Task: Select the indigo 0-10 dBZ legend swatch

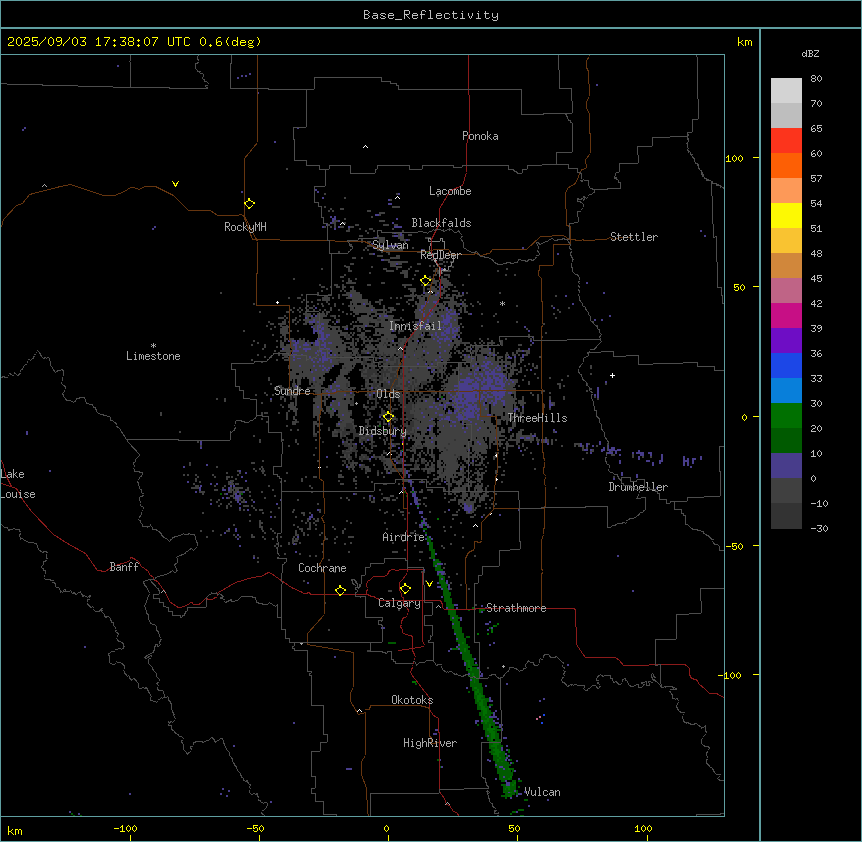Action: pos(786,466)
